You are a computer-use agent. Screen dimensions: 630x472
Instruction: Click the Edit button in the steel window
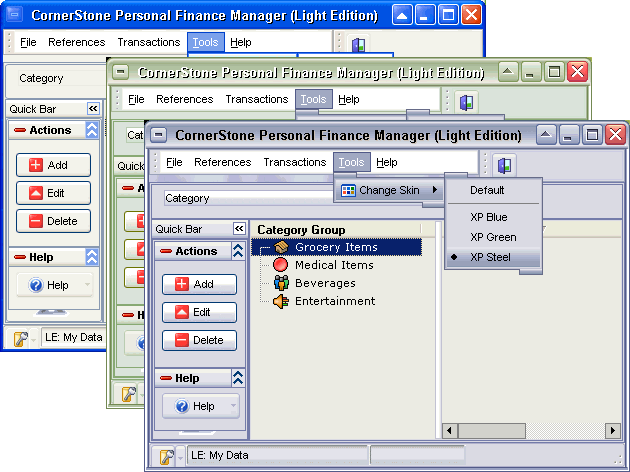pos(199,312)
